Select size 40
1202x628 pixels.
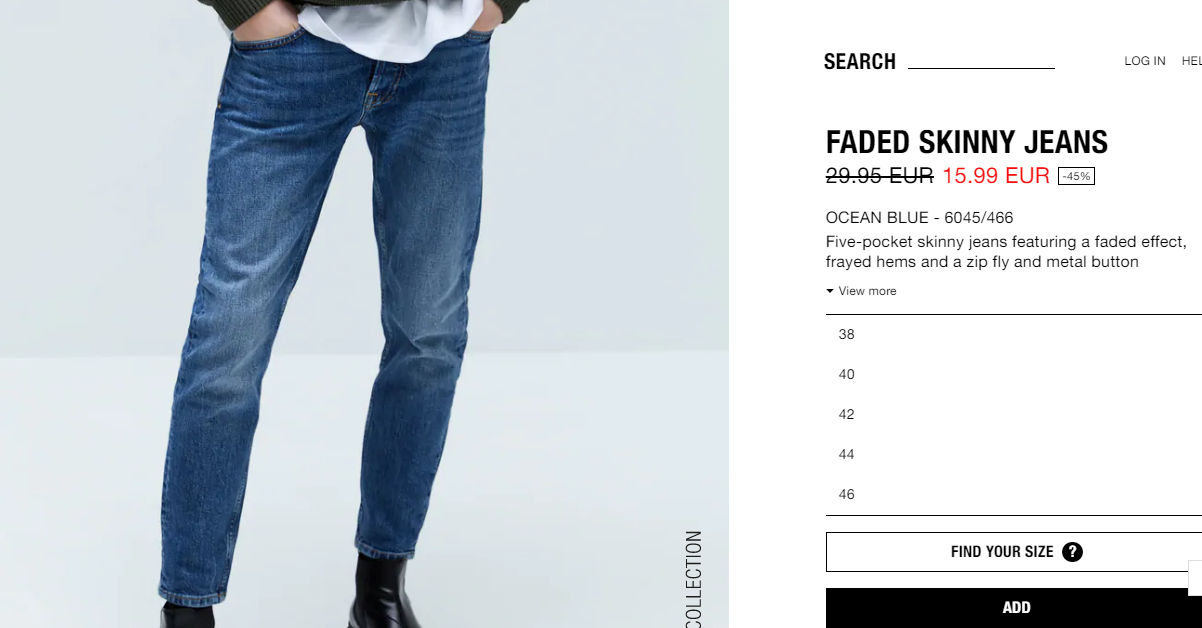point(1014,375)
